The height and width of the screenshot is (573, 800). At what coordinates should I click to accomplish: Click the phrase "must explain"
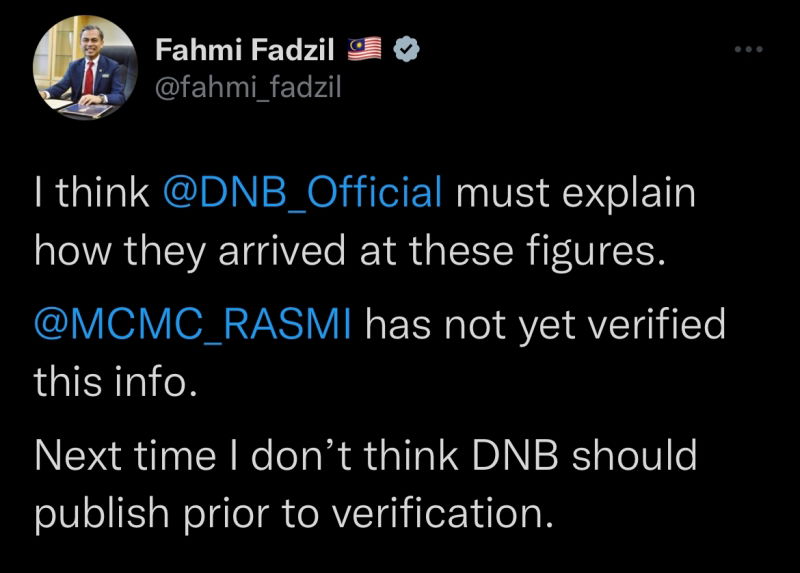575,193
